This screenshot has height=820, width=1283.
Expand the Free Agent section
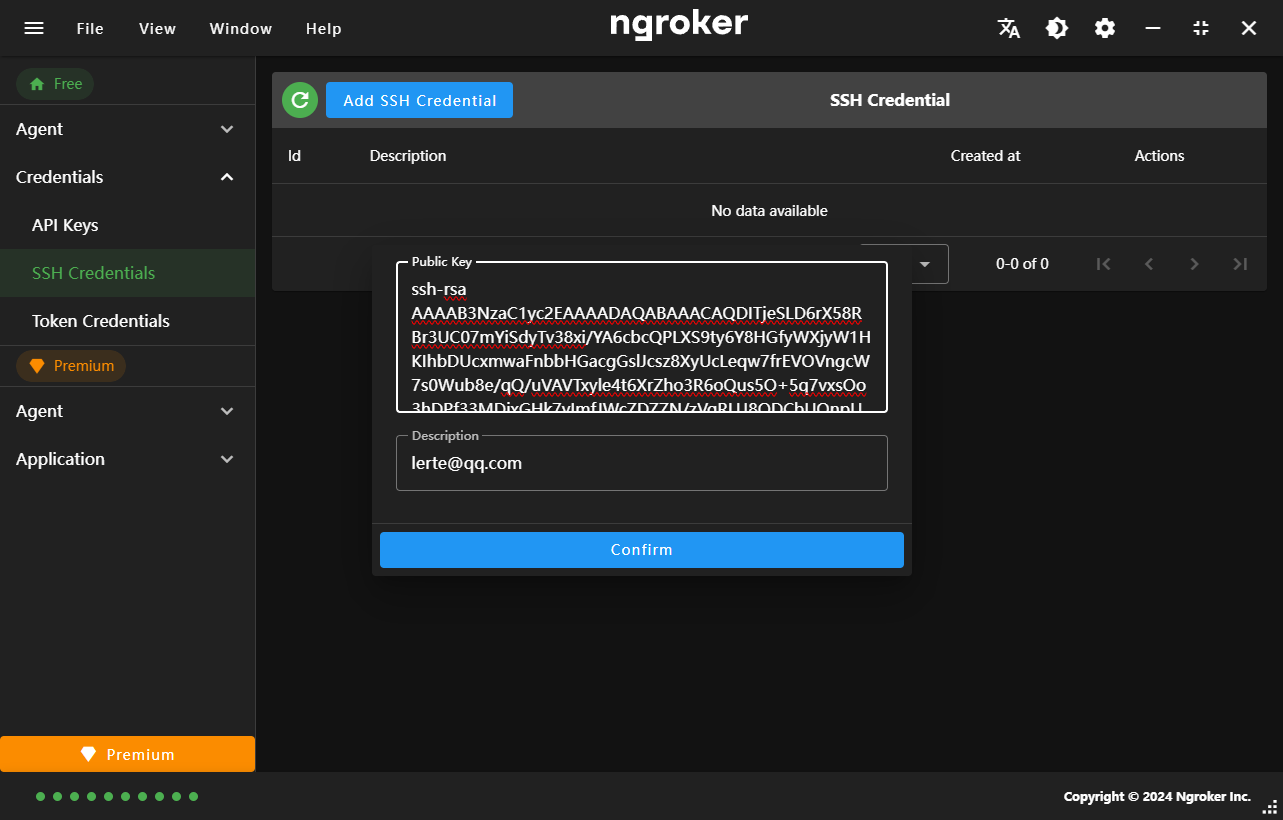pyautogui.click(x=128, y=129)
